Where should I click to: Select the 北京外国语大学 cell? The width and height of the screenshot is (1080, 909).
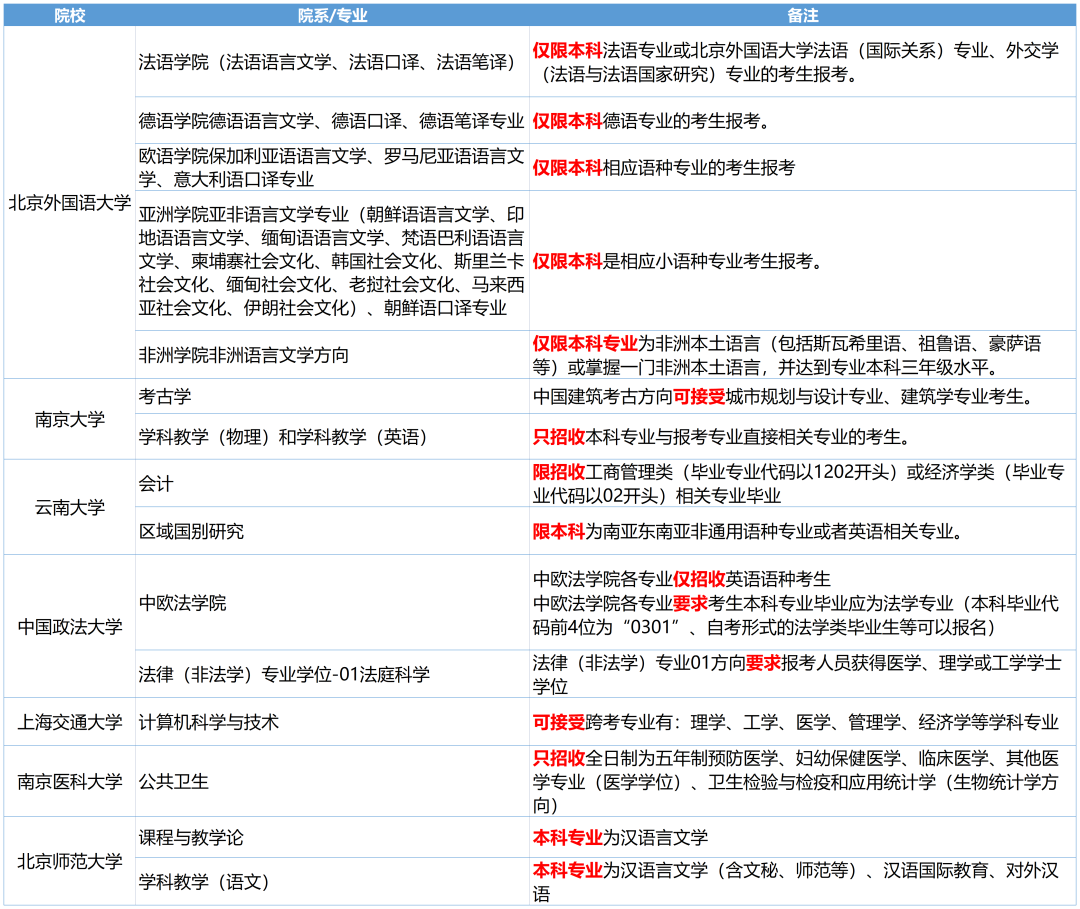tap(70, 202)
